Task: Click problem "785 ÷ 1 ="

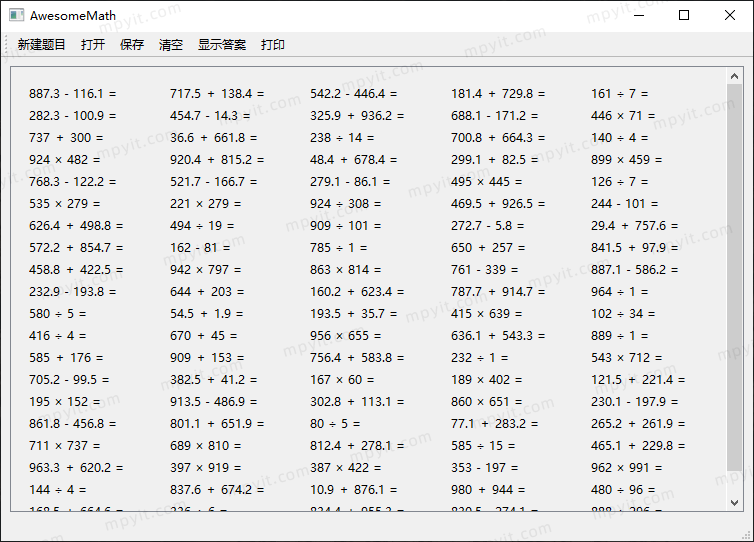Action: pyautogui.click(x=339, y=248)
